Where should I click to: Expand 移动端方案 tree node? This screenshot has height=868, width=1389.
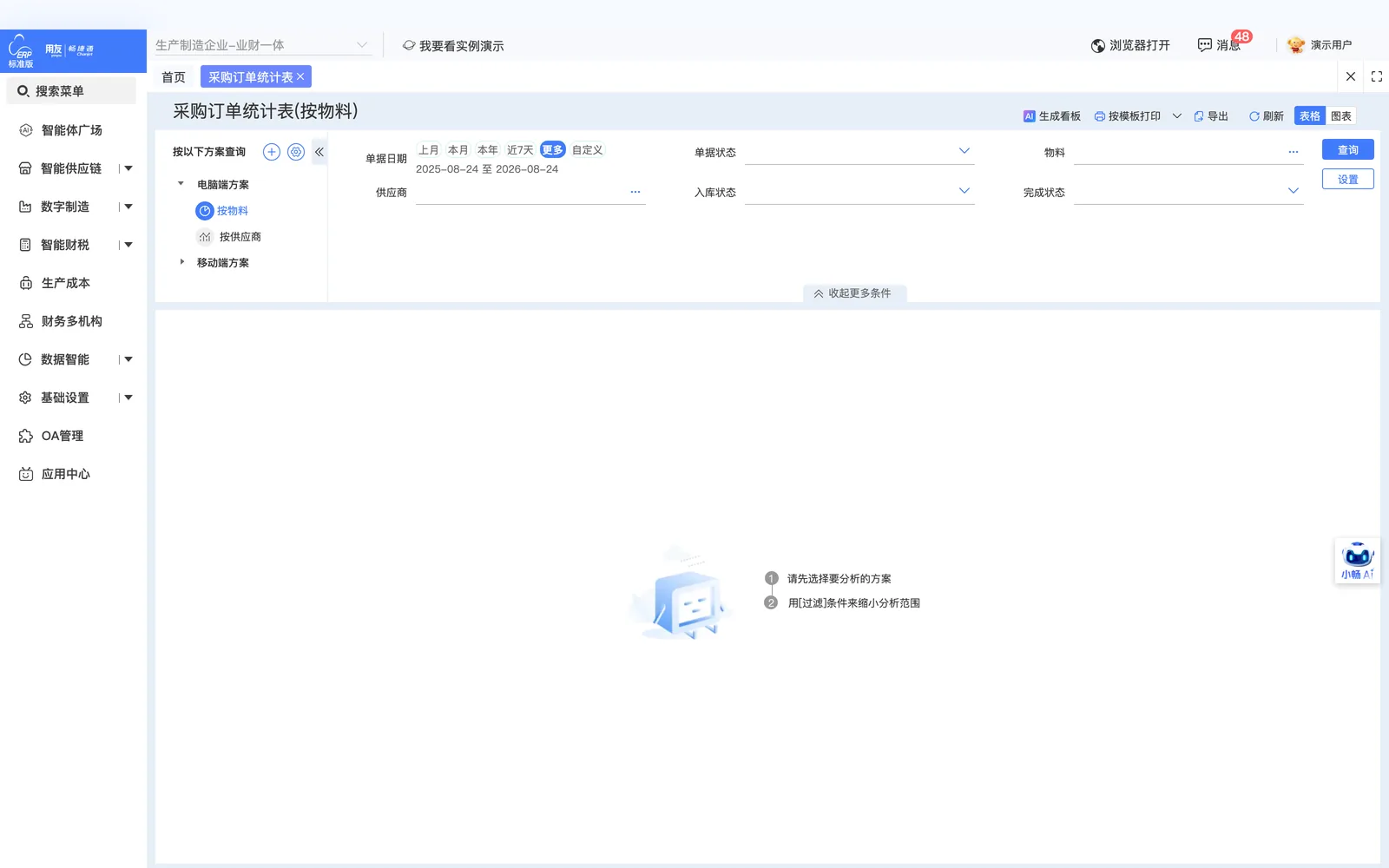[x=181, y=262]
